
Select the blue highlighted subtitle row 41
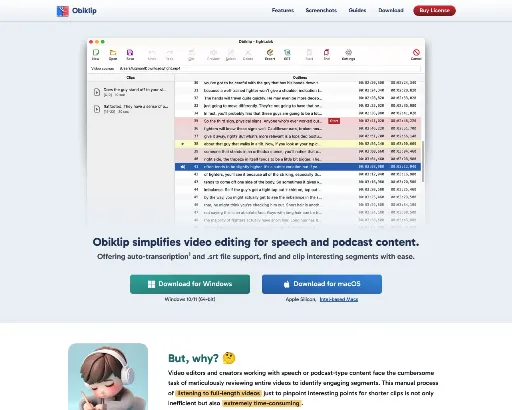(298, 167)
